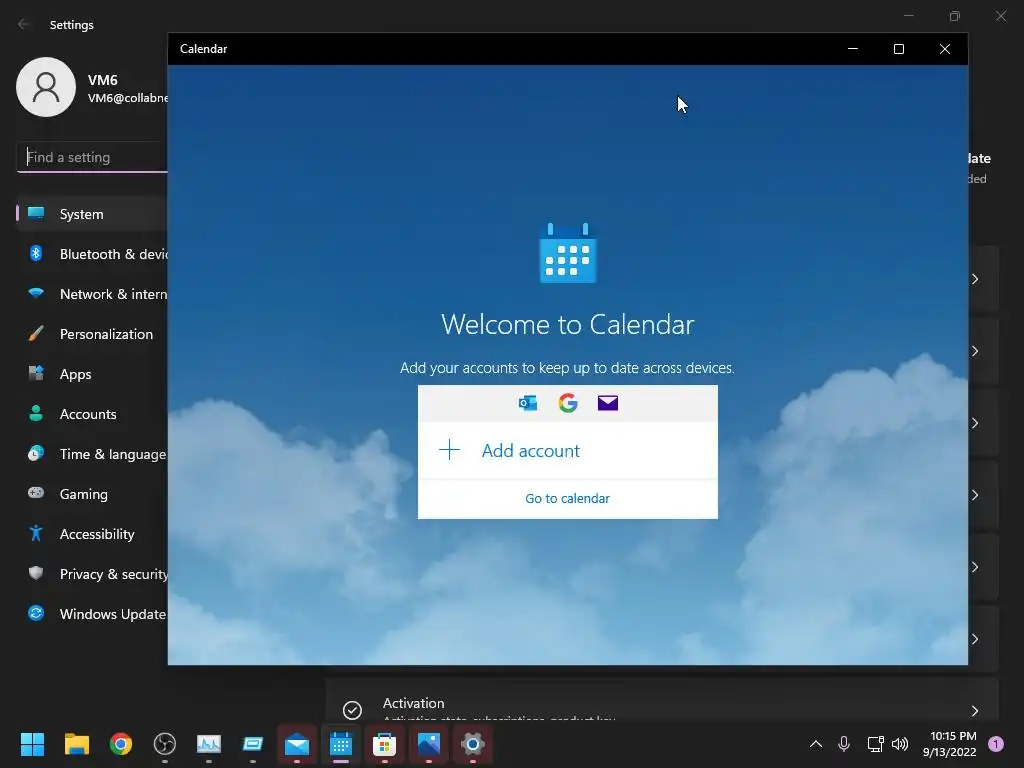The width and height of the screenshot is (1024, 768).
Task: Click the Settings back arrow
Action: pos(24,24)
